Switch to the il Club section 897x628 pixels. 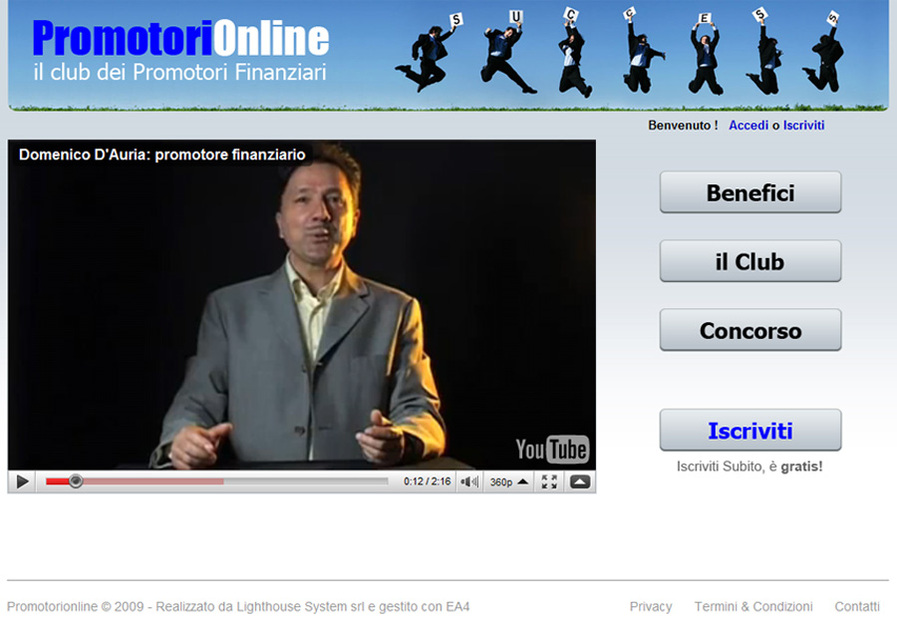(x=750, y=261)
